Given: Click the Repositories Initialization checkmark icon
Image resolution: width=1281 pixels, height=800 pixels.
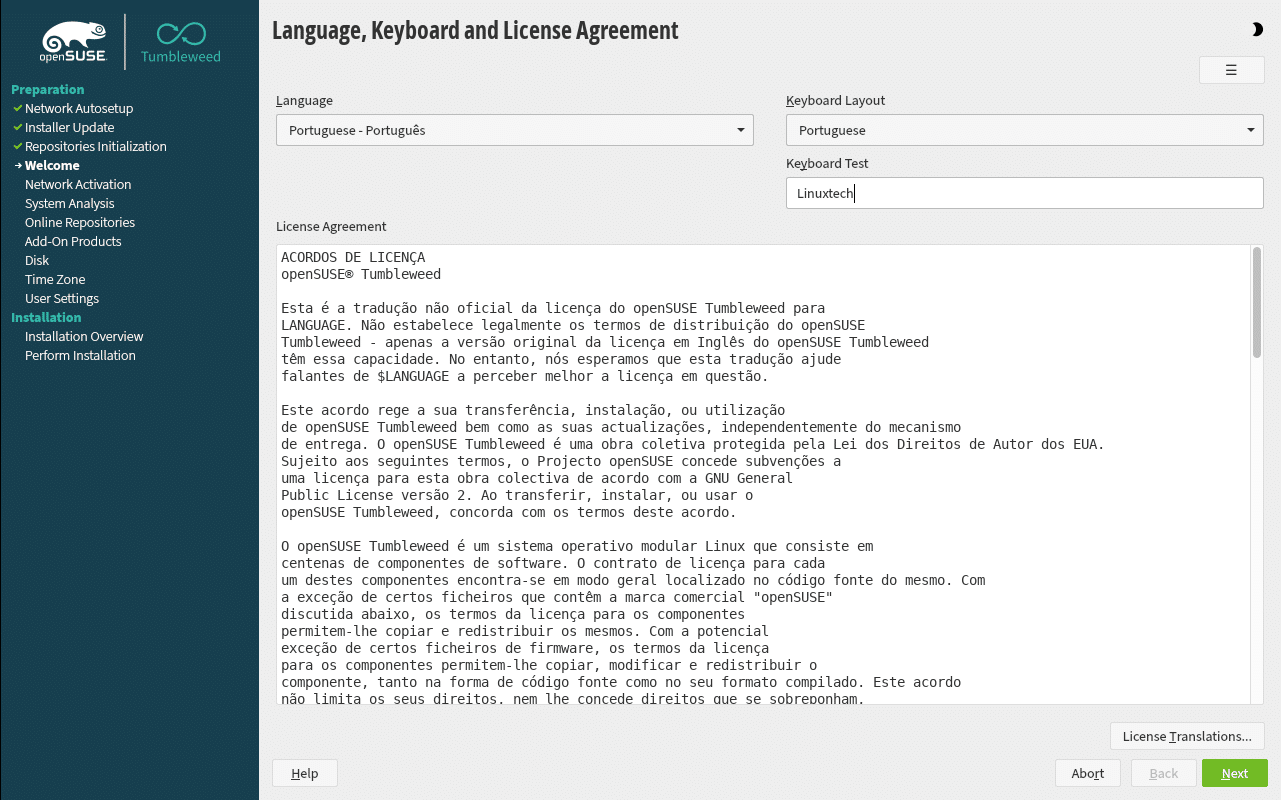Looking at the screenshot, I should pos(17,146).
